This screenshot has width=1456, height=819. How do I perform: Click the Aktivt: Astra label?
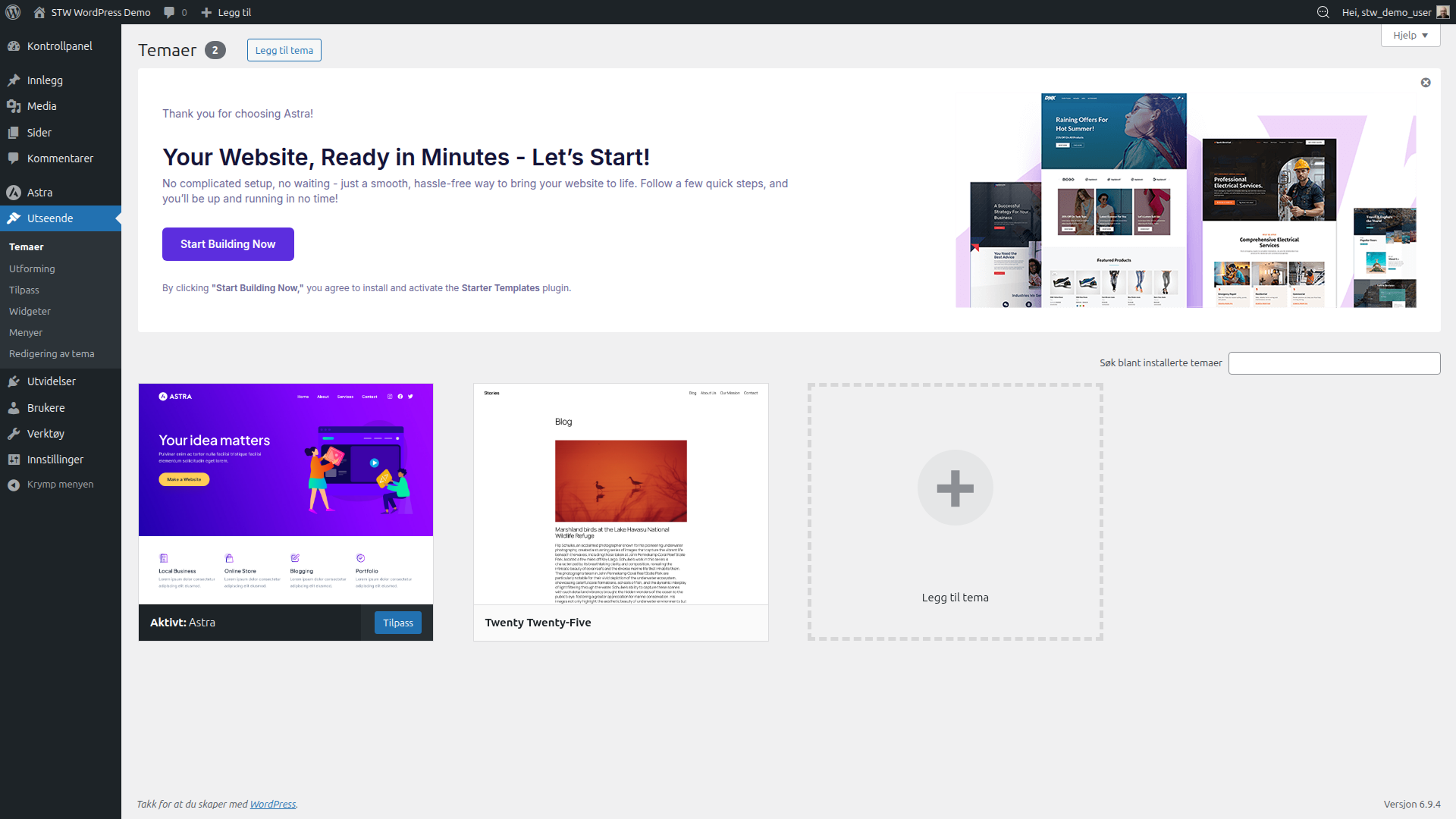point(183,623)
